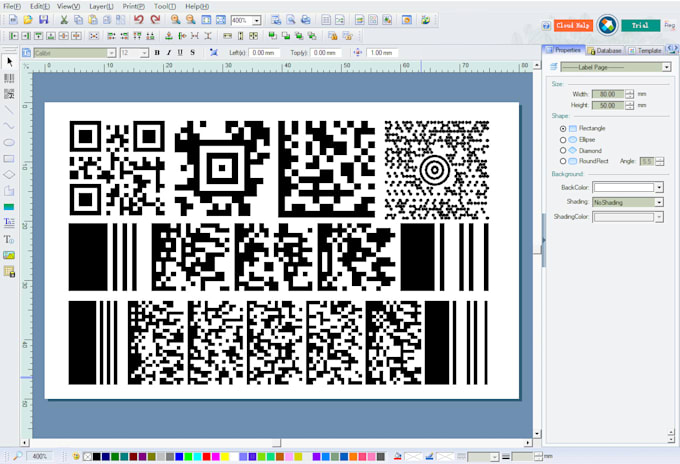Select the pointer arrow tool
Screen dimensions: 680x464
coord(10,62)
